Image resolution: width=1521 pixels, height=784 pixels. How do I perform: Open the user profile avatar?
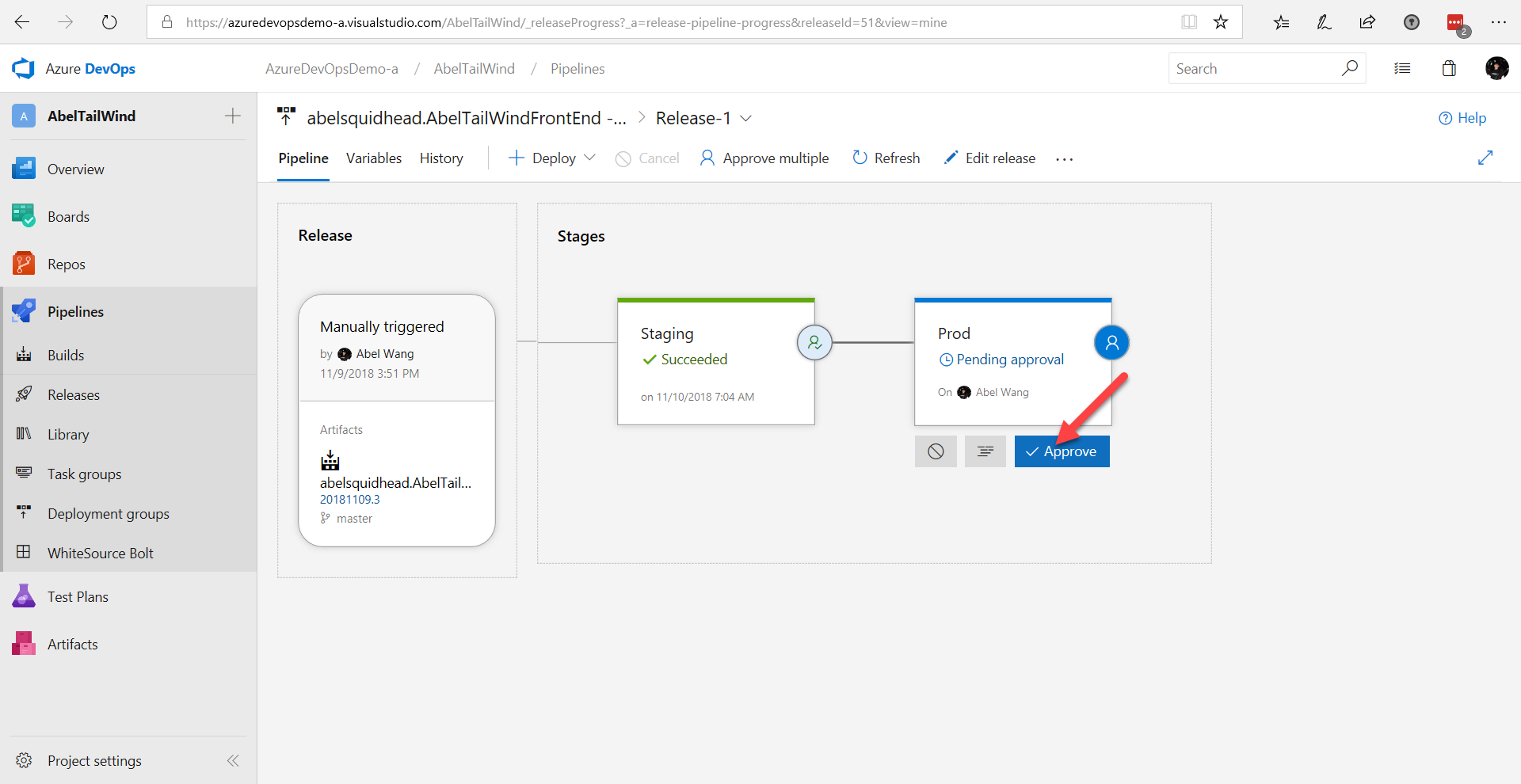pyautogui.click(x=1496, y=68)
